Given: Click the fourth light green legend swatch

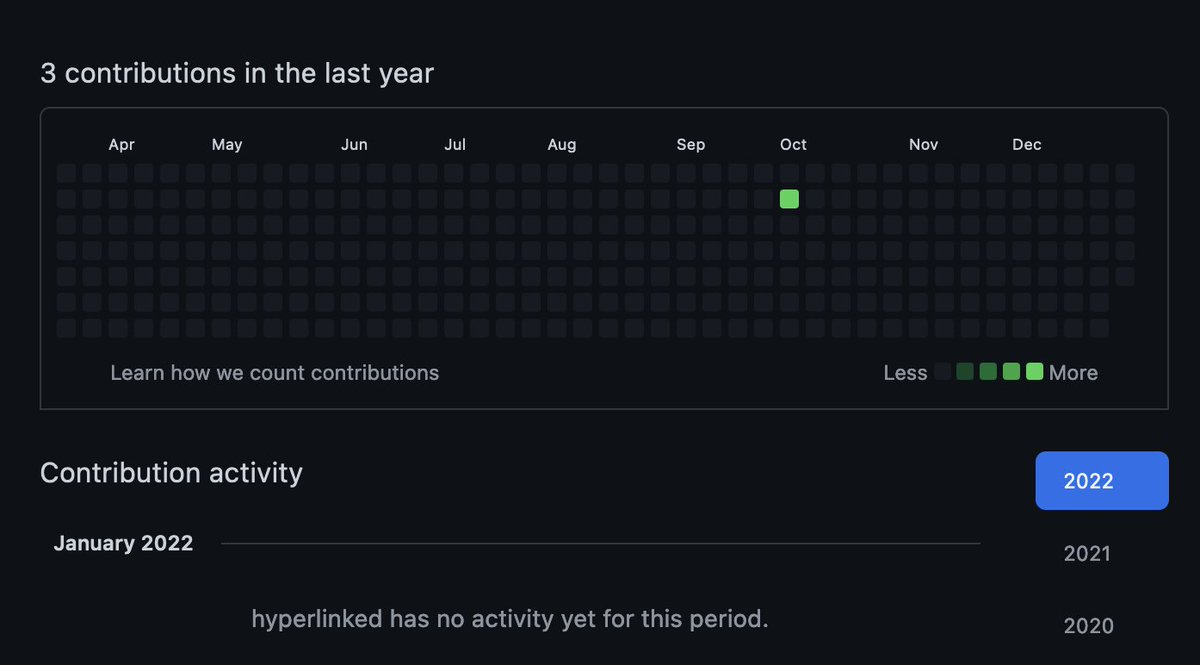Looking at the screenshot, I should 1011,372.
